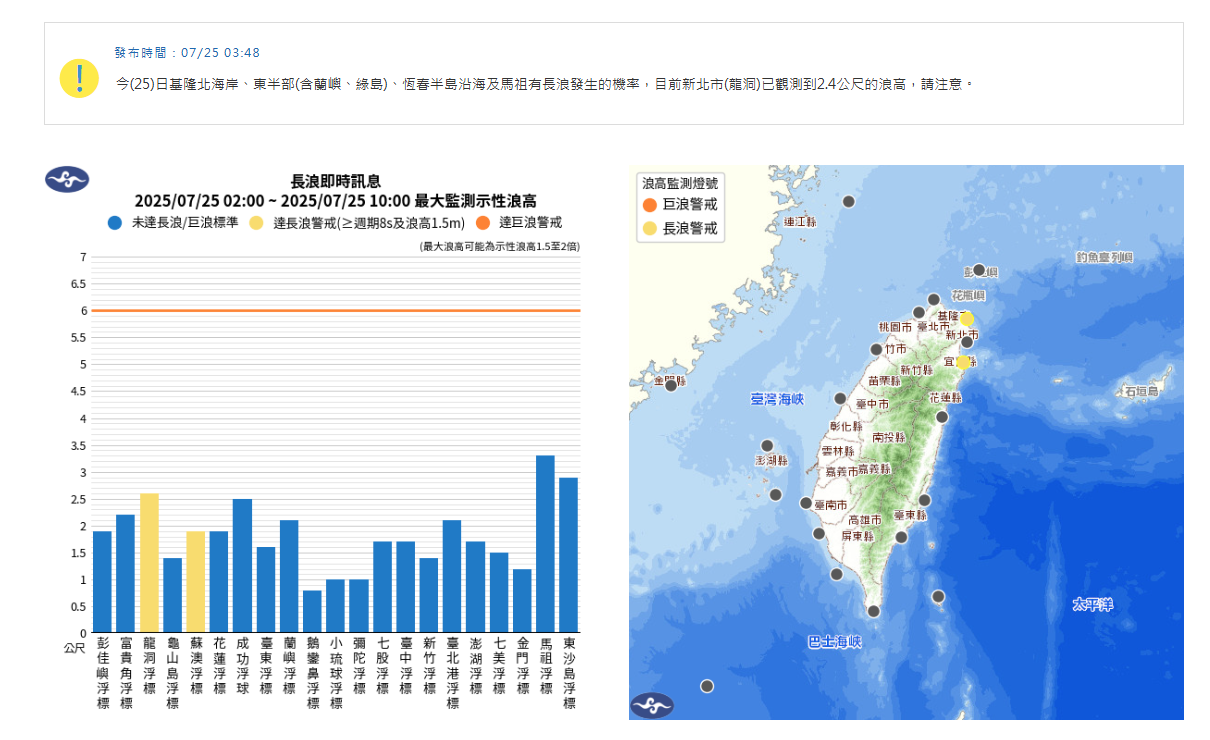Select the gray marker beside 竹市 on the map

pos(876,349)
